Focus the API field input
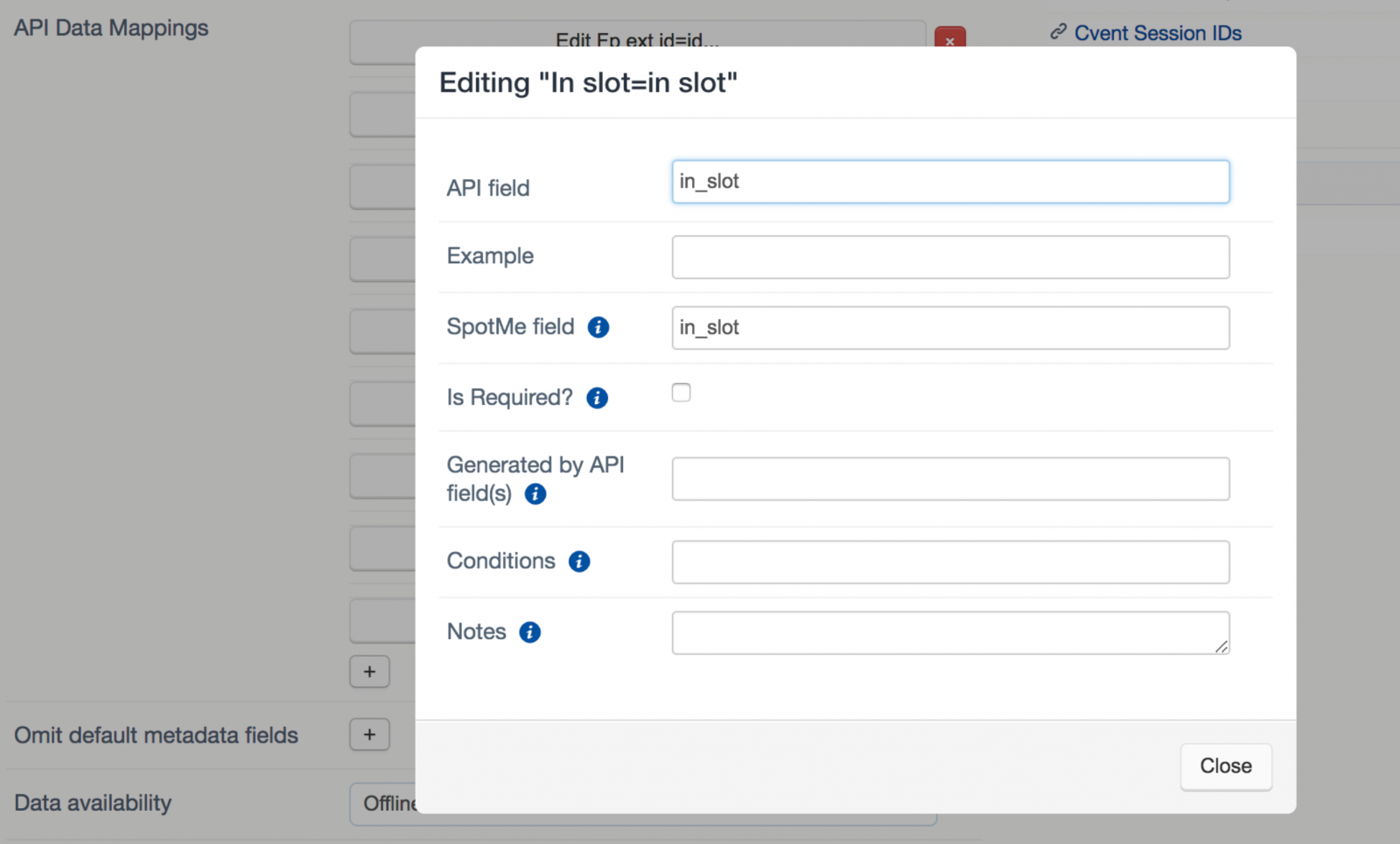Viewport: 1400px width, 844px height. coord(950,182)
